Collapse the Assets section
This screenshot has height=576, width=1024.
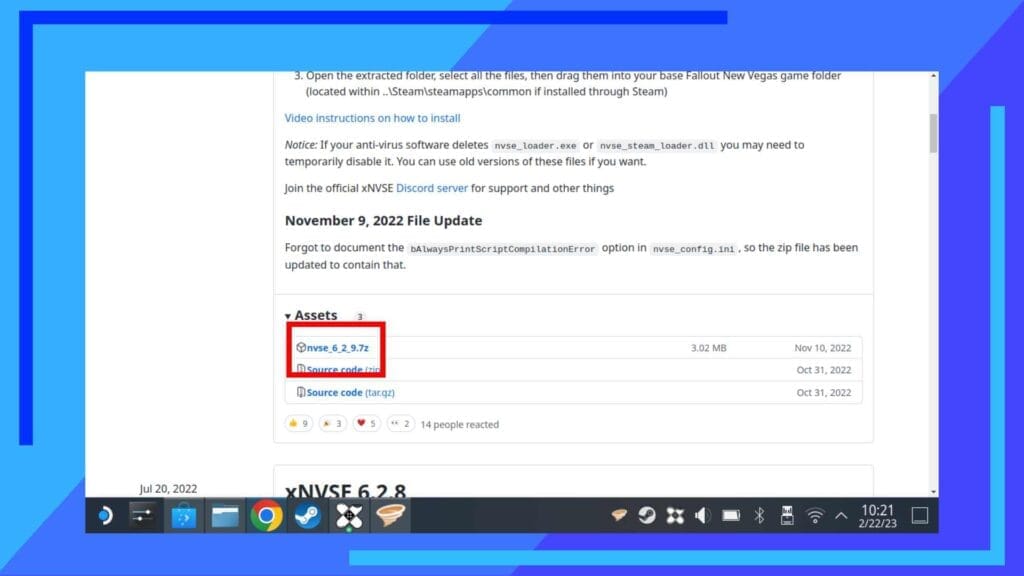pos(311,315)
